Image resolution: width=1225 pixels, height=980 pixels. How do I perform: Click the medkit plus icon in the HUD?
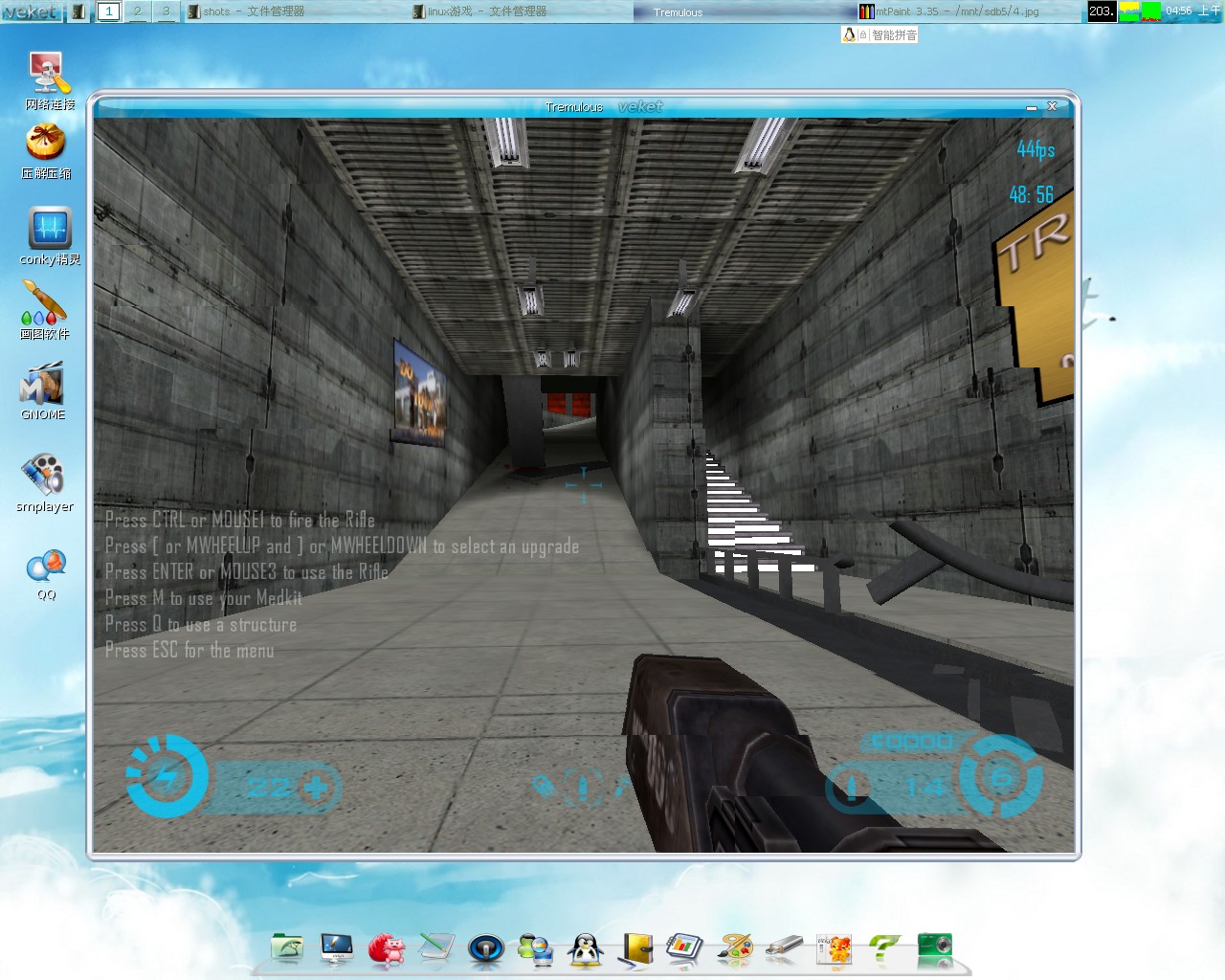316,788
